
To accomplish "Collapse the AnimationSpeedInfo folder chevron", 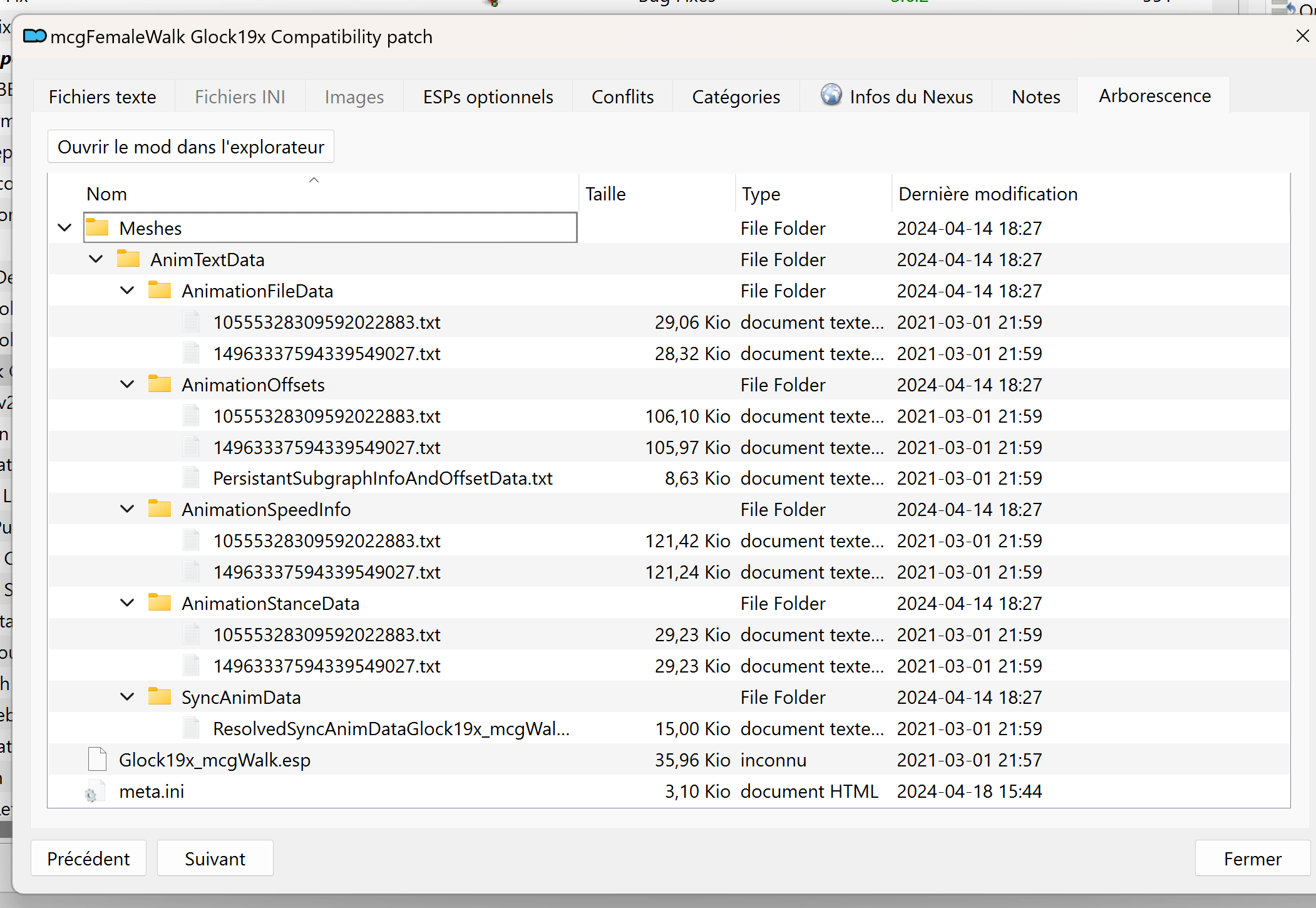I will [127, 508].
